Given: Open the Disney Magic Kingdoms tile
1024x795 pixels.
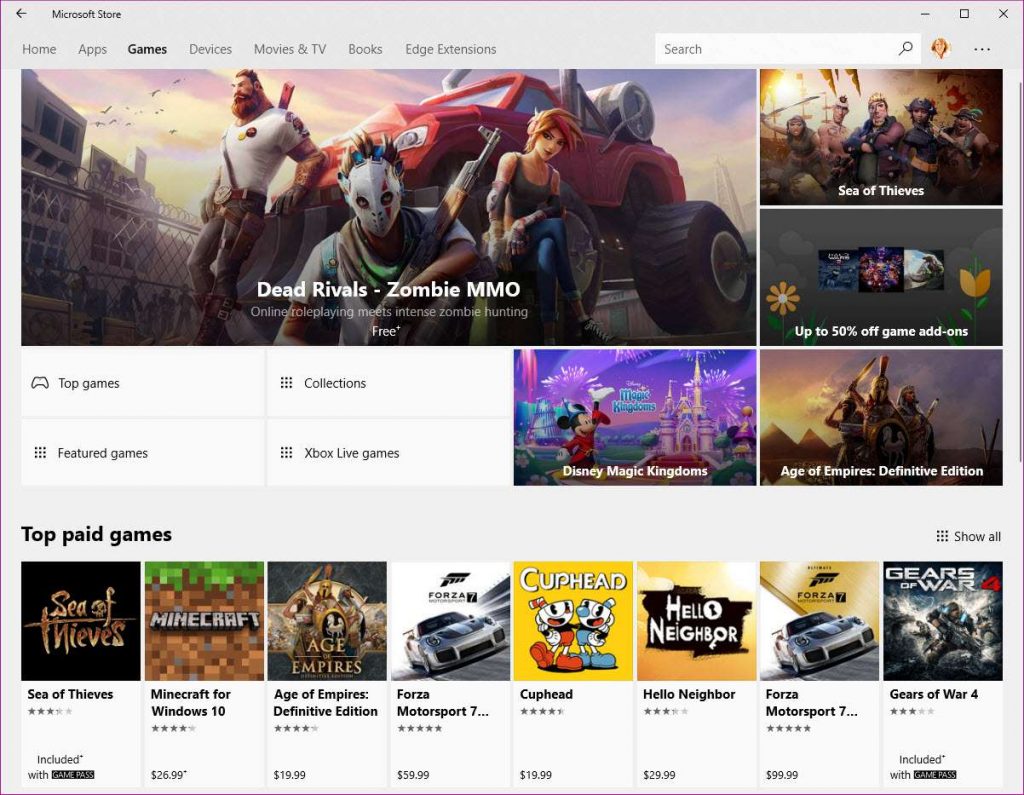Looking at the screenshot, I should point(635,417).
